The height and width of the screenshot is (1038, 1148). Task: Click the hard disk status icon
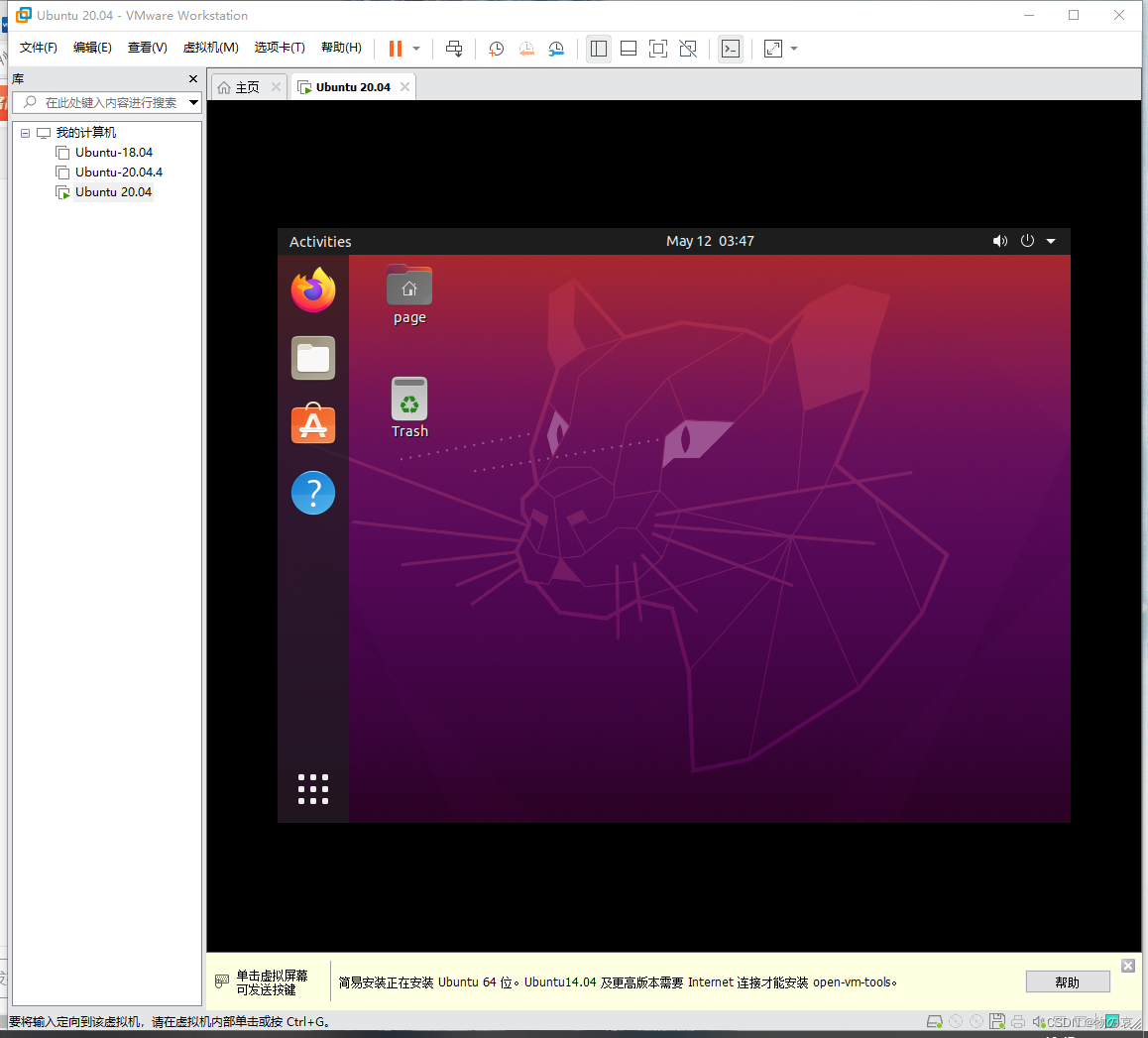pyautogui.click(x=935, y=1021)
